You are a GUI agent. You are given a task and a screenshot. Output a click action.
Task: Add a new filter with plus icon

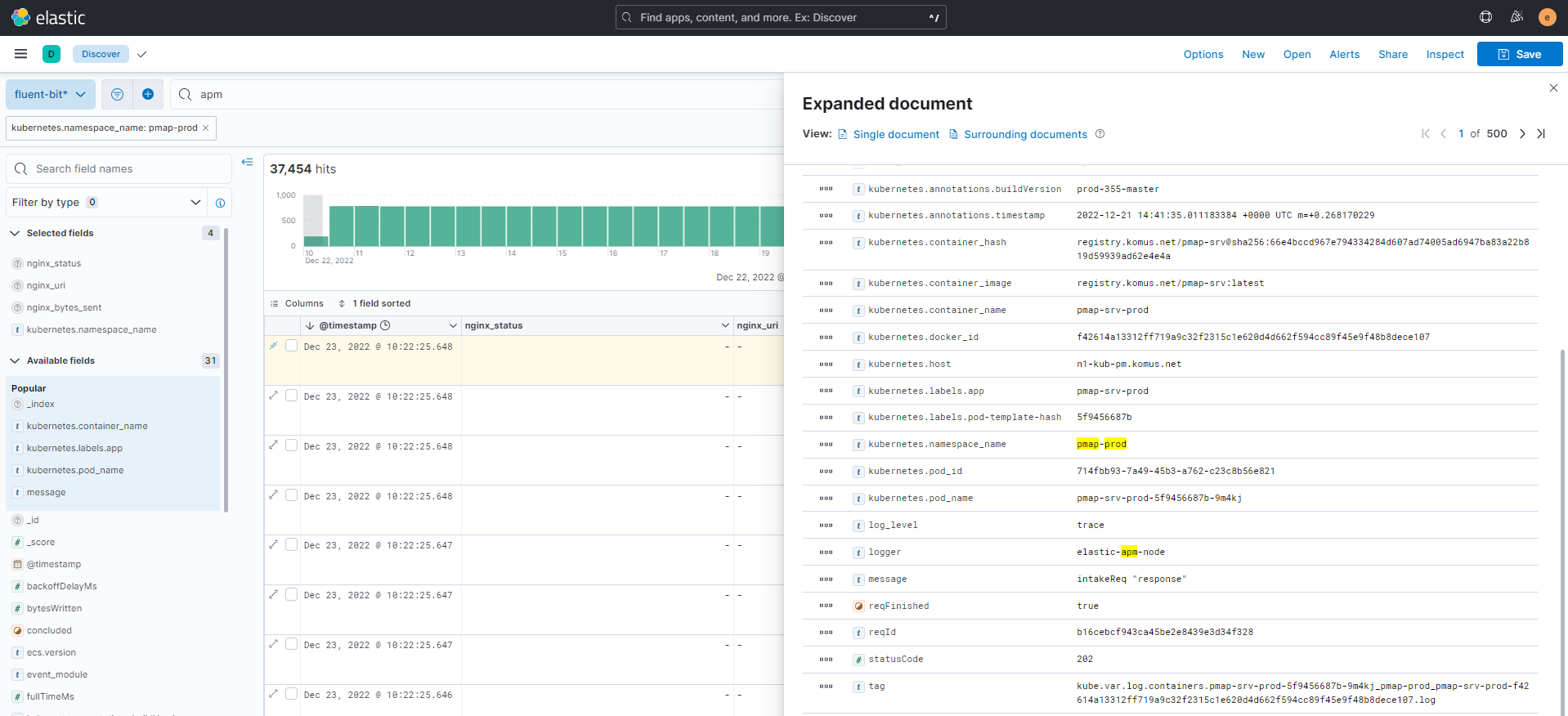[148, 94]
